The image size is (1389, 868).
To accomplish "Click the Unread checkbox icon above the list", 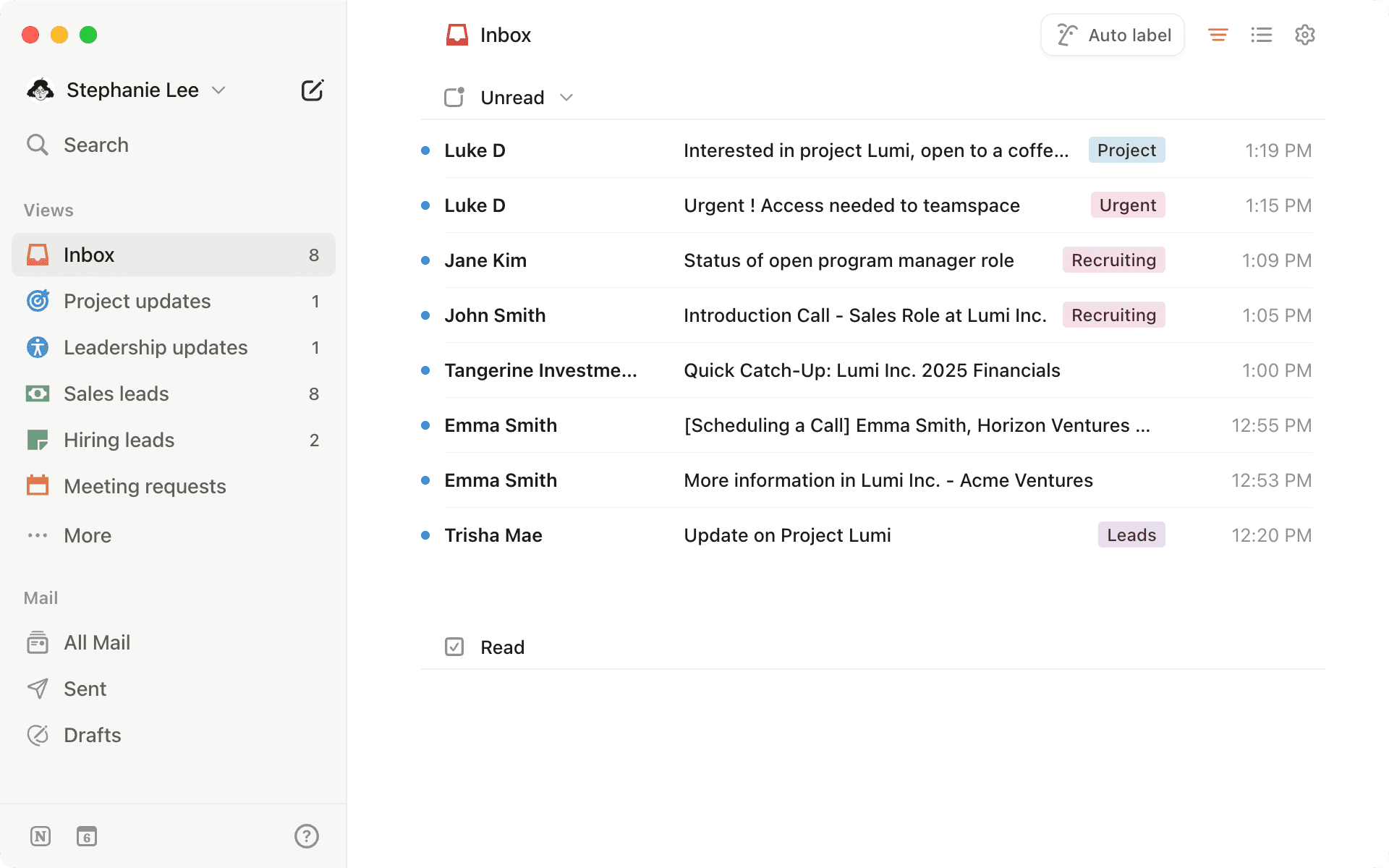I will (x=454, y=97).
